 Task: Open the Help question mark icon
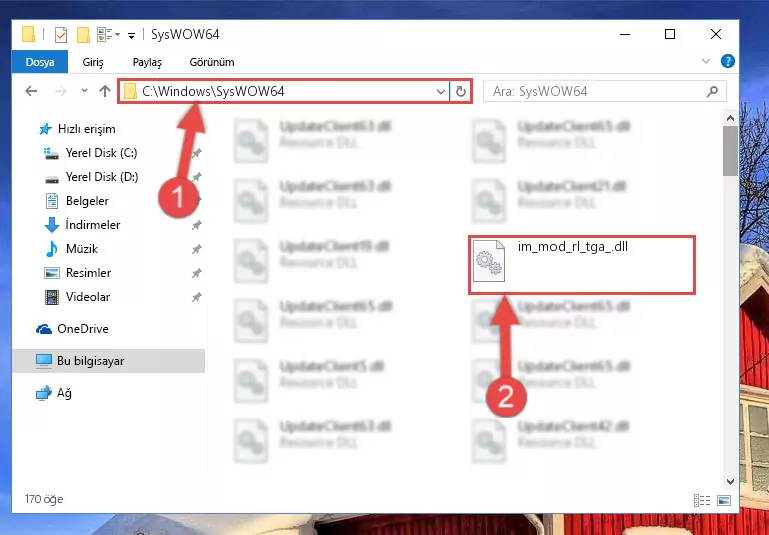click(x=728, y=61)
